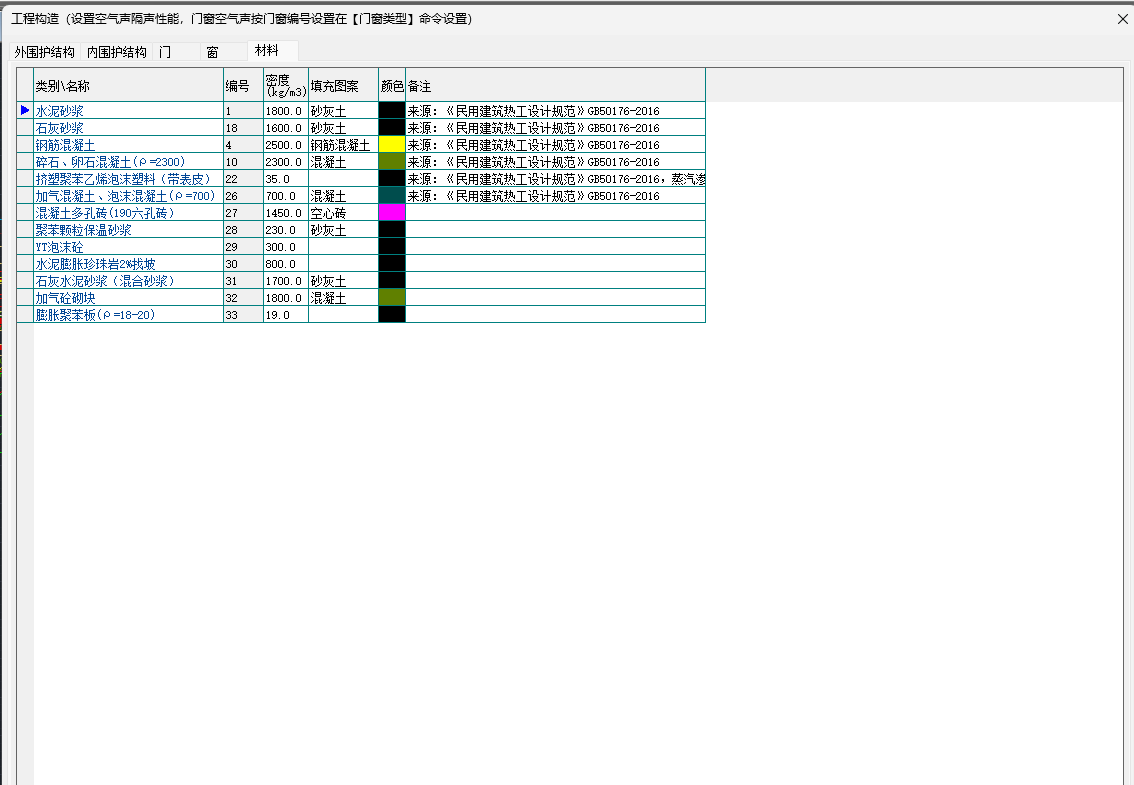Click the dark teal swatch for 加气混凝土、泡沫混凝土
Image resolution: width=1134 pixels, height=785 pixels.
(392, 196)
